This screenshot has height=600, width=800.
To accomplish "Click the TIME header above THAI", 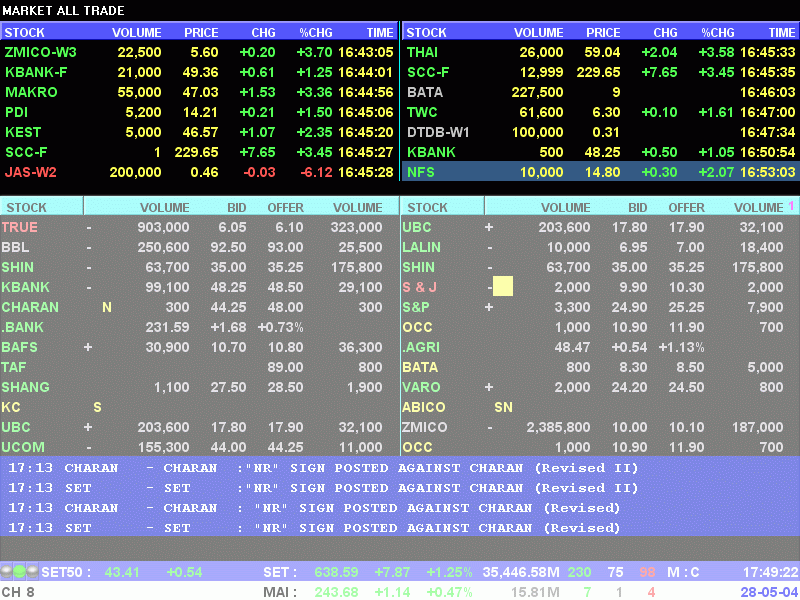I will pyautogui.click(x=782, y=33).
